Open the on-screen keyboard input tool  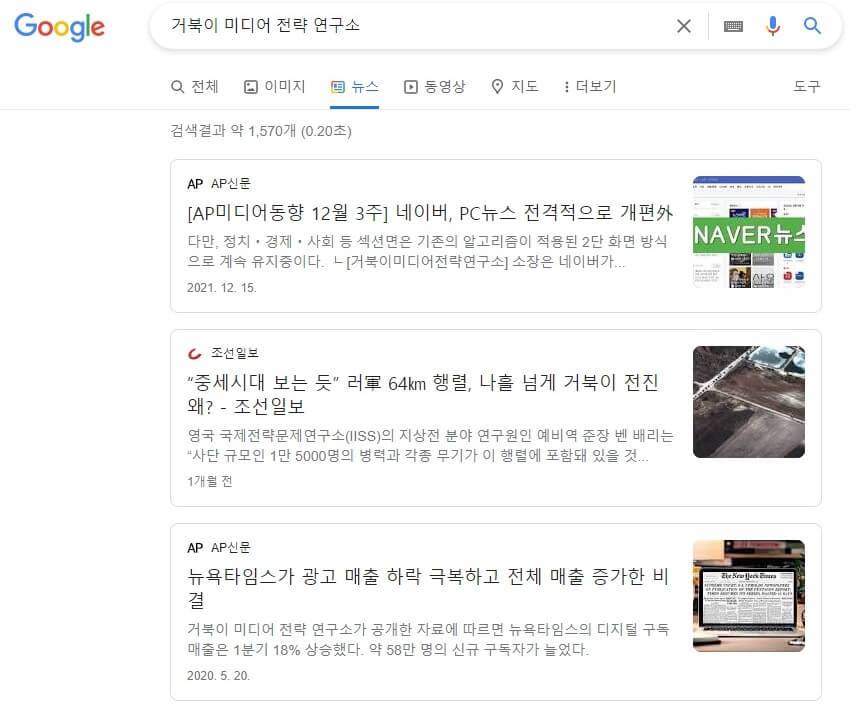click(733, 26)
